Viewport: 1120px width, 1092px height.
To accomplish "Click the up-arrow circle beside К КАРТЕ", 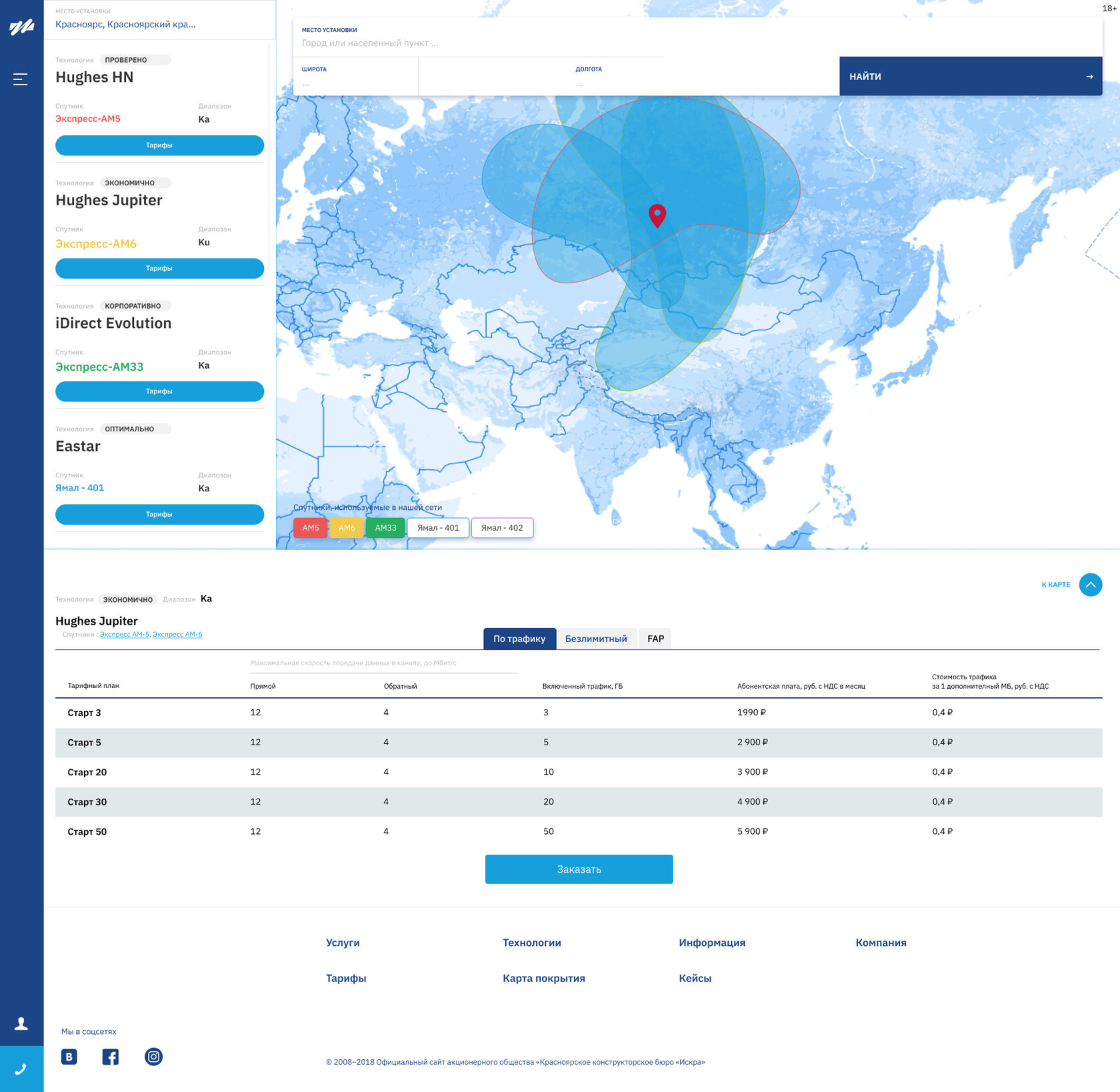I will tap(1091, 585).
